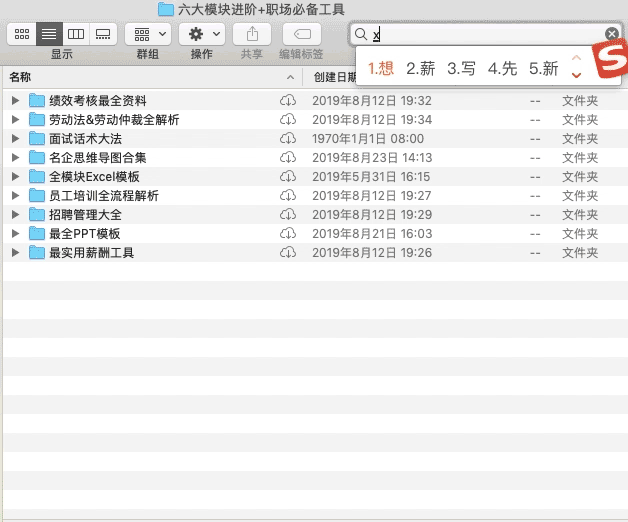Click the Edit Tags toolbar button
628x522 pixels.
click(x=302, y=34)
